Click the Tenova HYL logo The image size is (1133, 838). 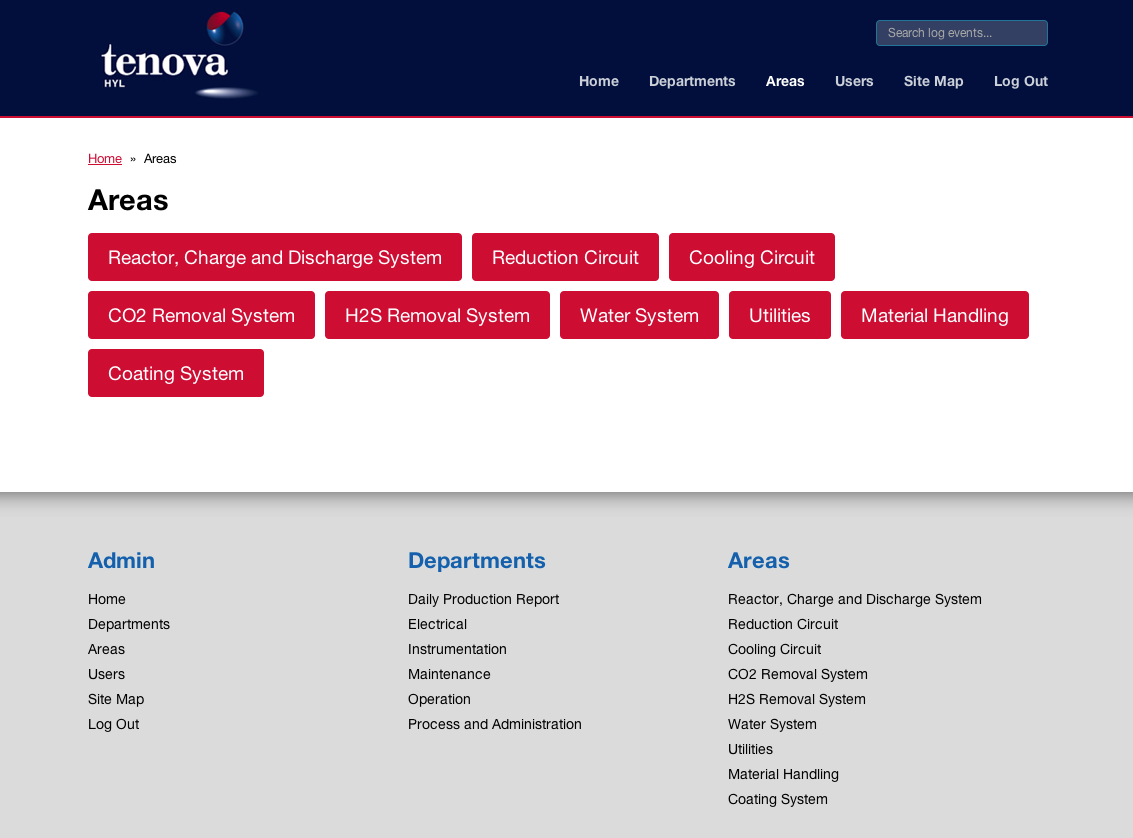coord(179,55)
